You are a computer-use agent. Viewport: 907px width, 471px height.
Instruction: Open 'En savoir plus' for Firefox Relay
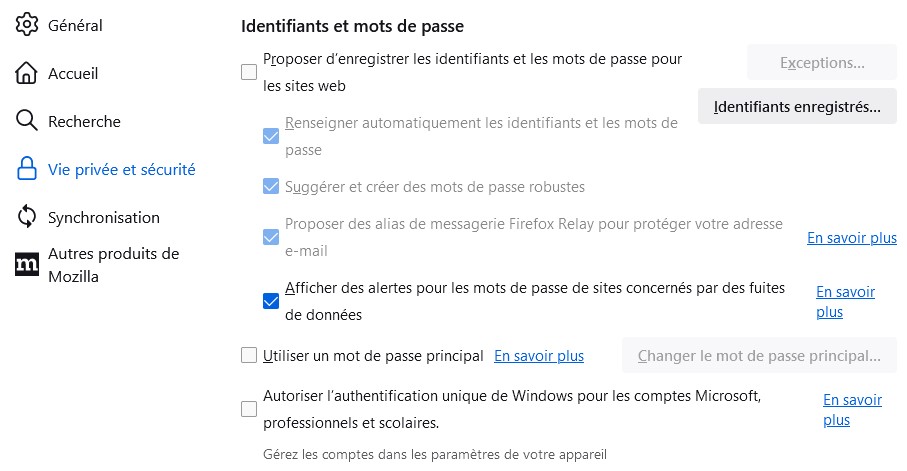point(851,238)
